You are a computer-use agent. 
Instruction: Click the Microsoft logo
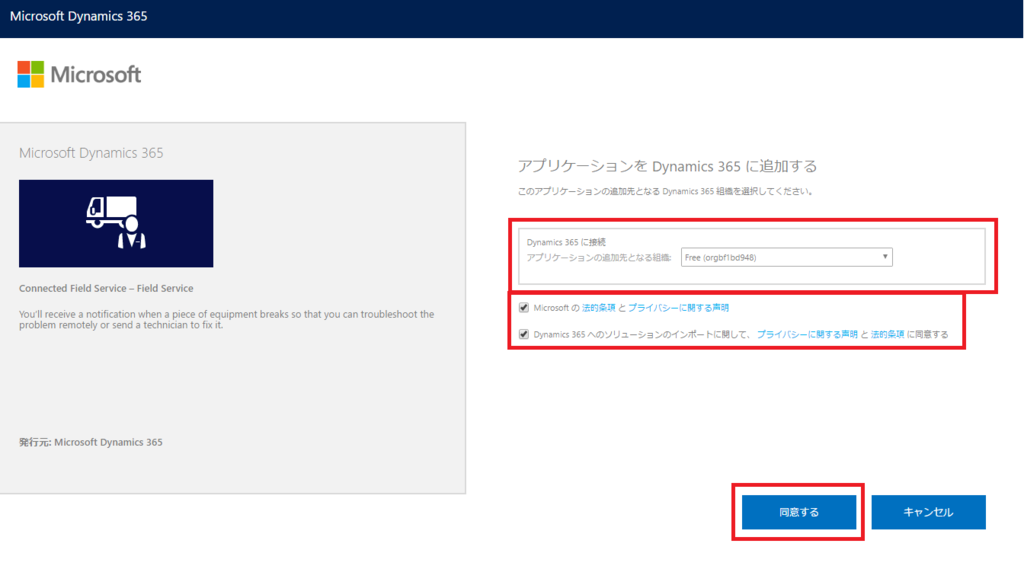click(x=79, y=74)
